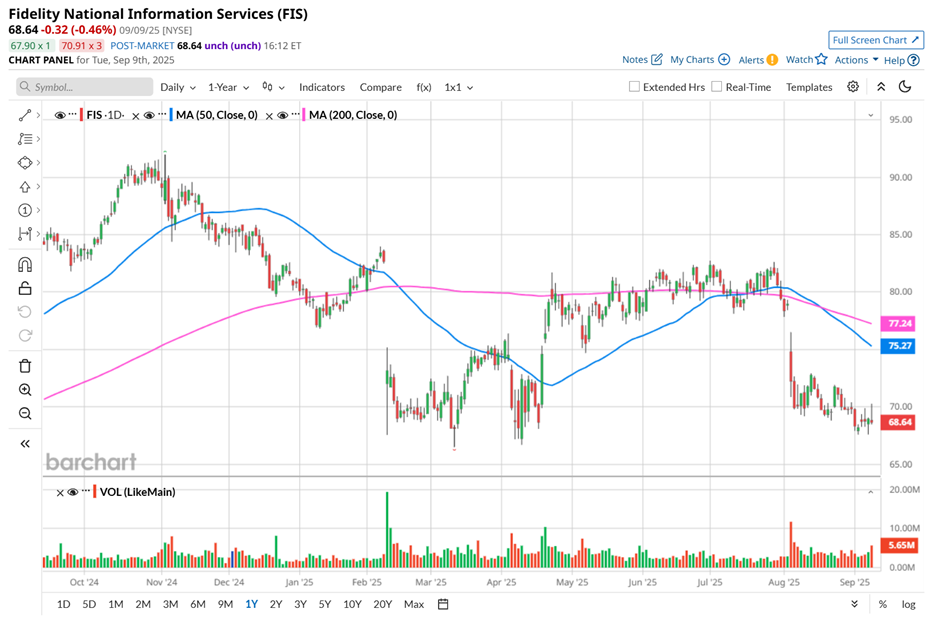Add chart to My Charts
Viewport: 940px width, 617px height.
(700, 59)
